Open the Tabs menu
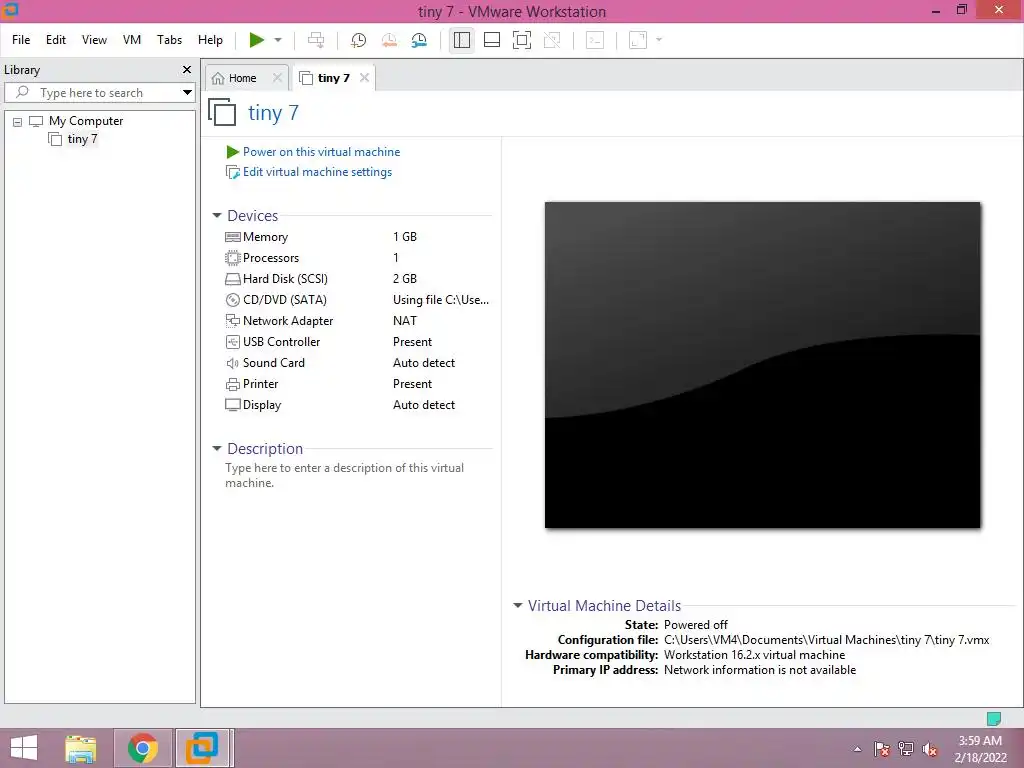Viewport: 1024px width, 768px height. point(169,40)
